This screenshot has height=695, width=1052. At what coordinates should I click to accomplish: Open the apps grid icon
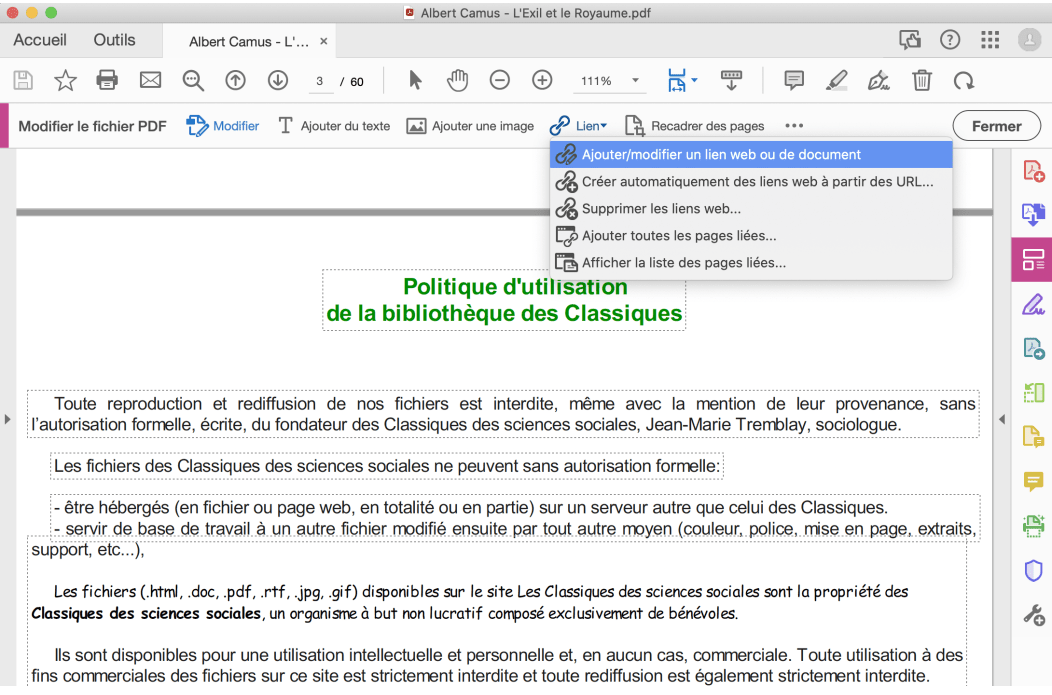click(x=990, y=40)
